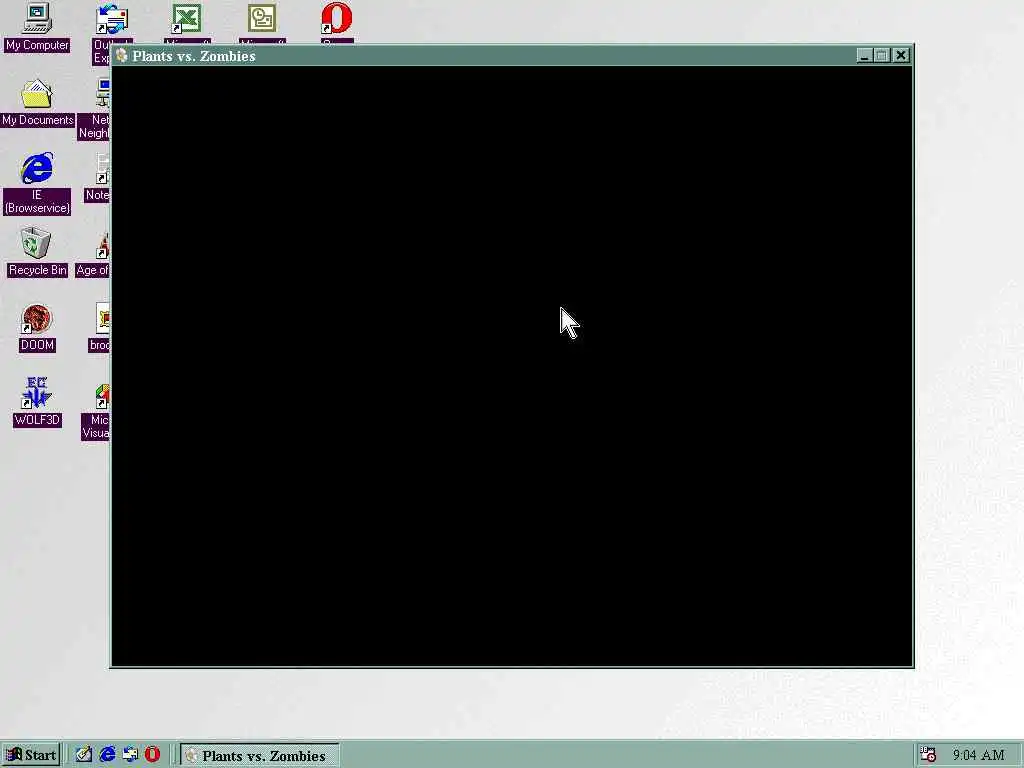1024x768 pixels.
Task: Click Show Desktop in Quick Launch
Action: 83,755
